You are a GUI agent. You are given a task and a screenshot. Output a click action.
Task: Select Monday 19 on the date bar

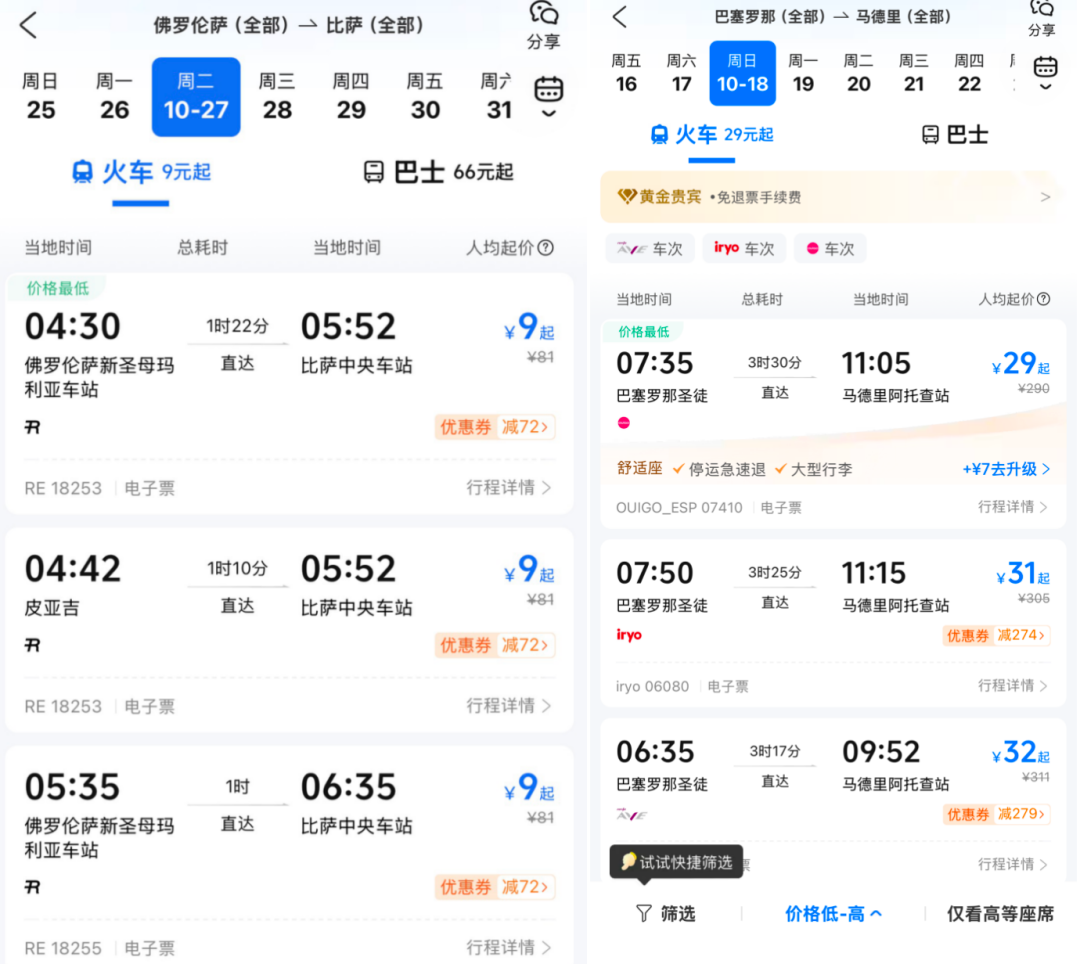coord(803,73)
